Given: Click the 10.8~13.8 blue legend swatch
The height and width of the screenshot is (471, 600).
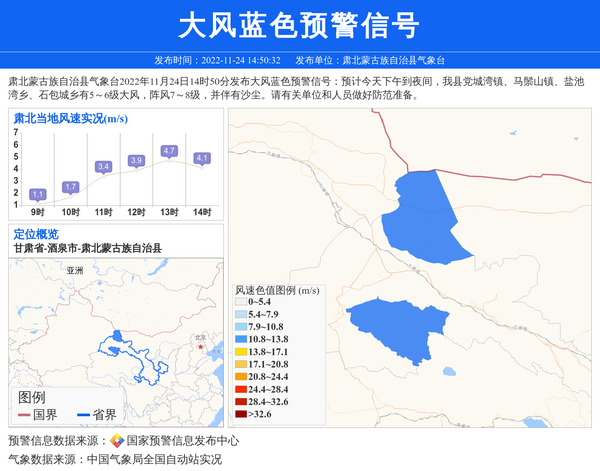Looking at the screenshot, I should point(241,341).
